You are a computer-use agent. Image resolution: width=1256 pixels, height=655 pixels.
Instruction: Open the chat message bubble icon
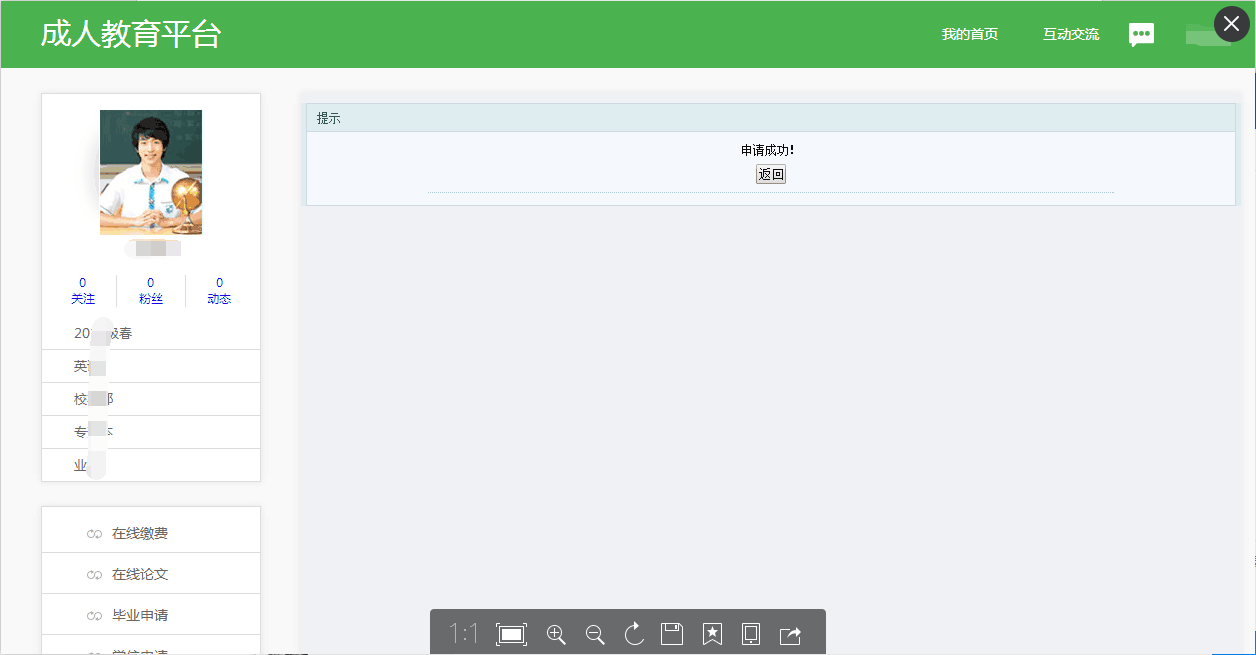1141,35
